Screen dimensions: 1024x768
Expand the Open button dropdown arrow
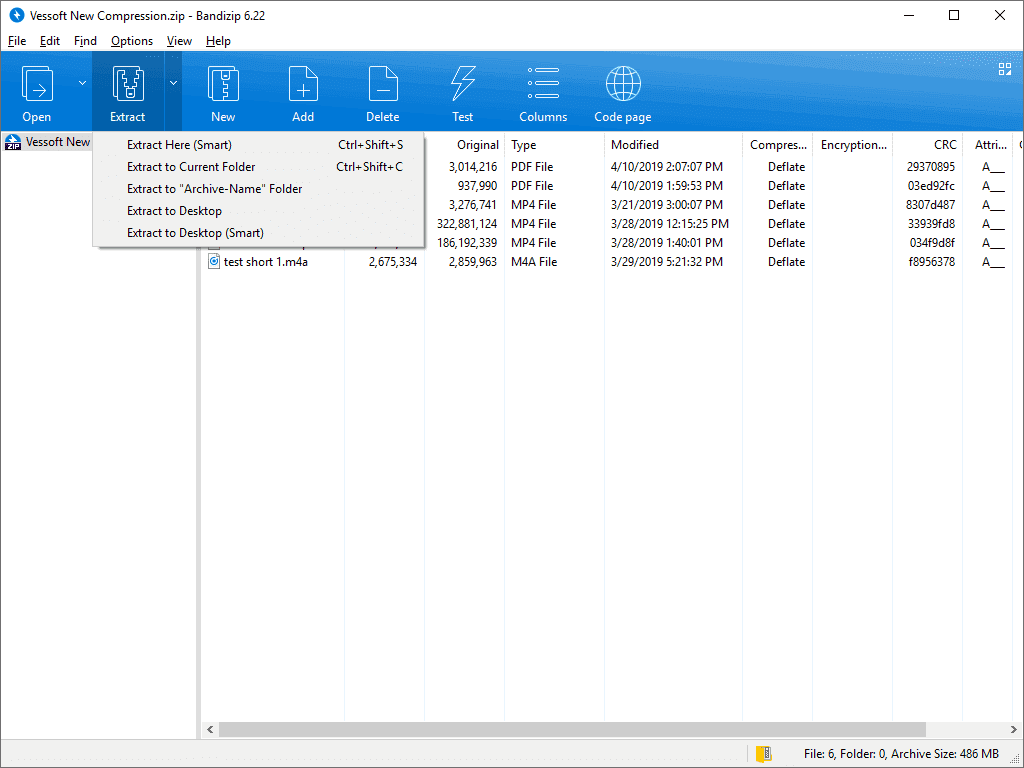82,83
